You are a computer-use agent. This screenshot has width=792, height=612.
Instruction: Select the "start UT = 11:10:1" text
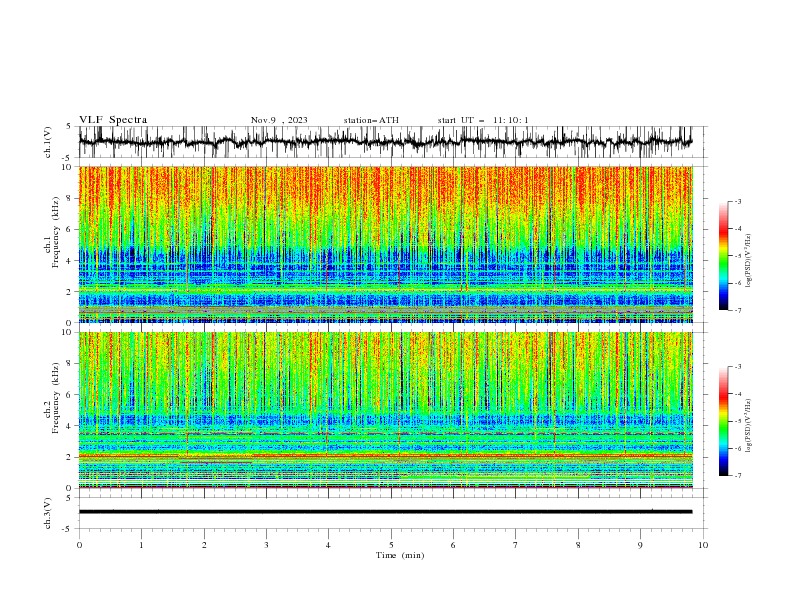pyautogui.click(x=483, y=120)
